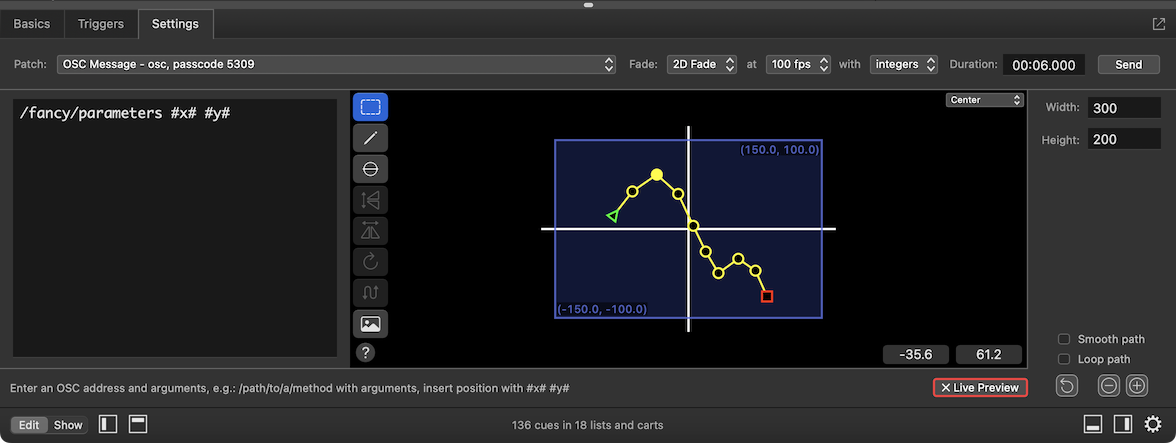This screenshot has height=443, width=1176.
Task: Click the Y coordinate value 61.2
Action: click(x=988, y=355)
